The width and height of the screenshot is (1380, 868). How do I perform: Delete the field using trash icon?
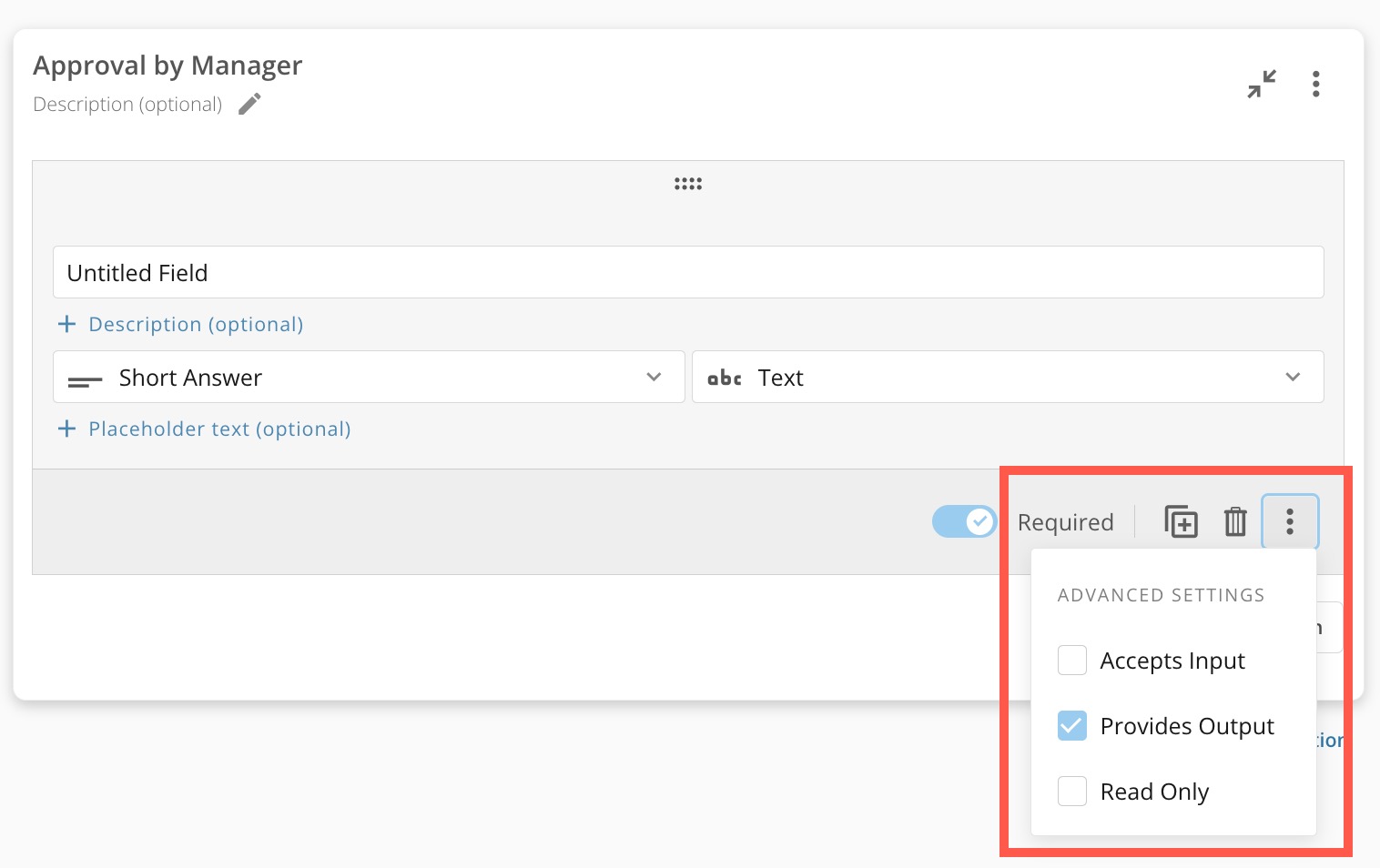1235,521
